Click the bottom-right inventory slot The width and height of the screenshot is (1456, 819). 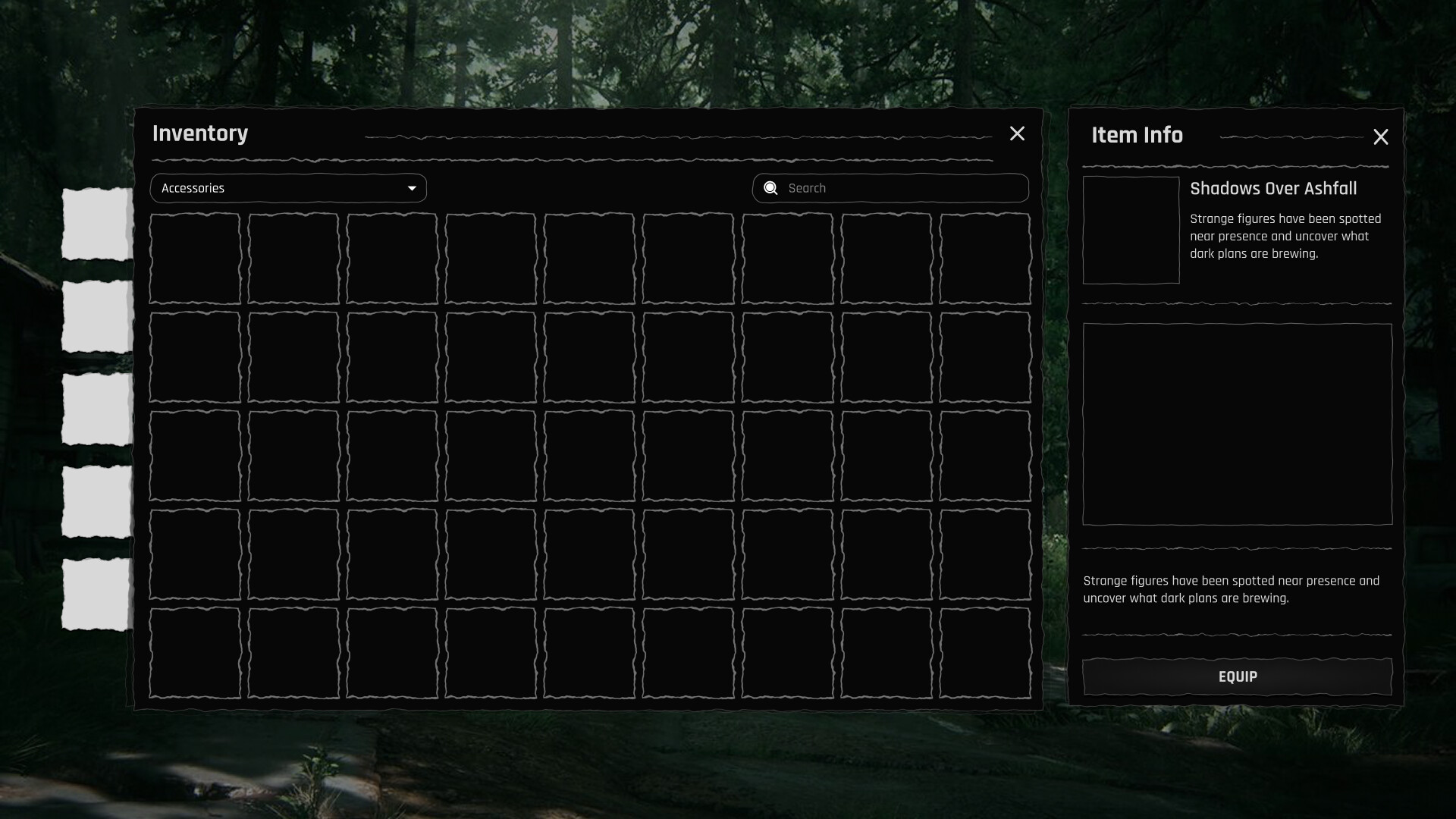984,653
